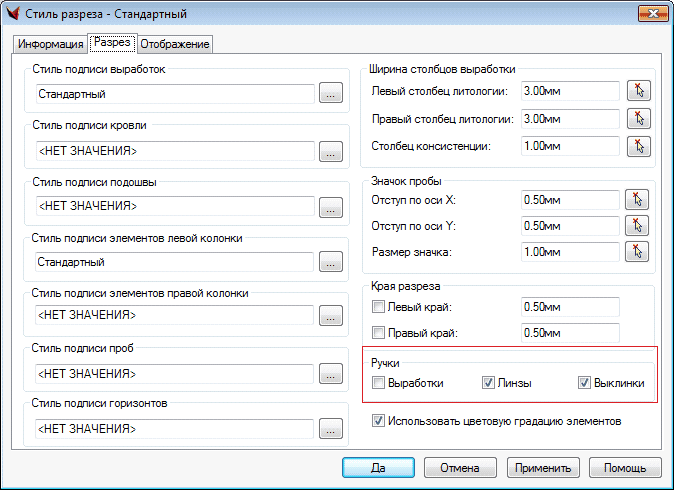Image resolution: width=674 pixels, height=490 pixels.
Task: Click pick icon for Отступ по оси X
Action: point(637,199)
